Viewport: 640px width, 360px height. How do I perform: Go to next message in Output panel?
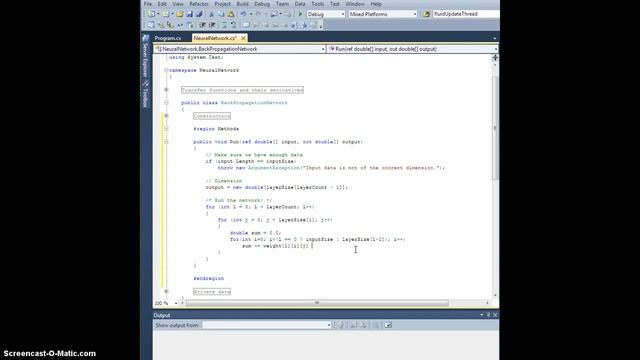[x=363, y=325]
